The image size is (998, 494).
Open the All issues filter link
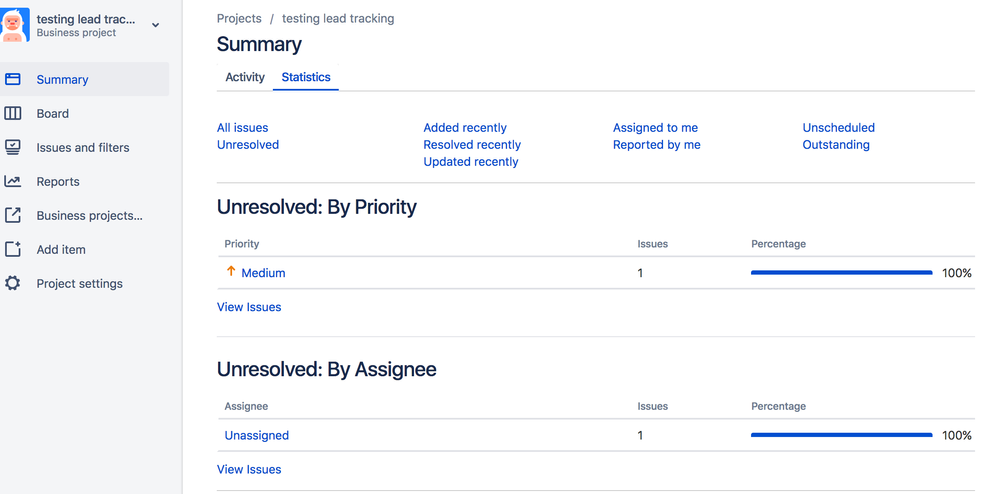point(242,128)
